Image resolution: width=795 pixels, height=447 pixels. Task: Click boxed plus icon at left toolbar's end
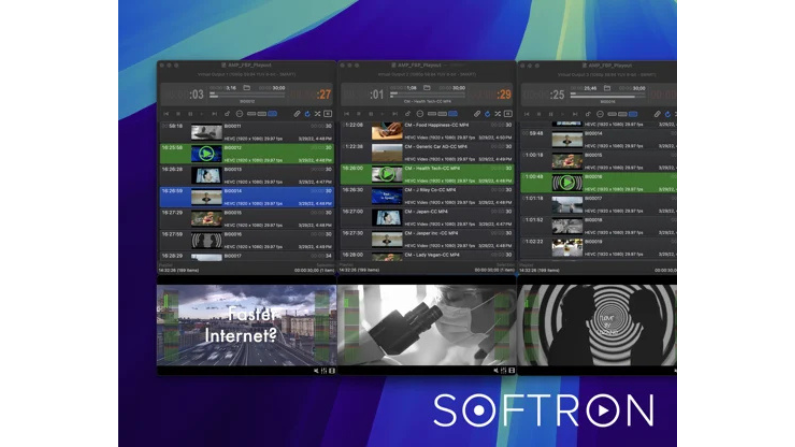pyautogui.click(x=328, y=114)
